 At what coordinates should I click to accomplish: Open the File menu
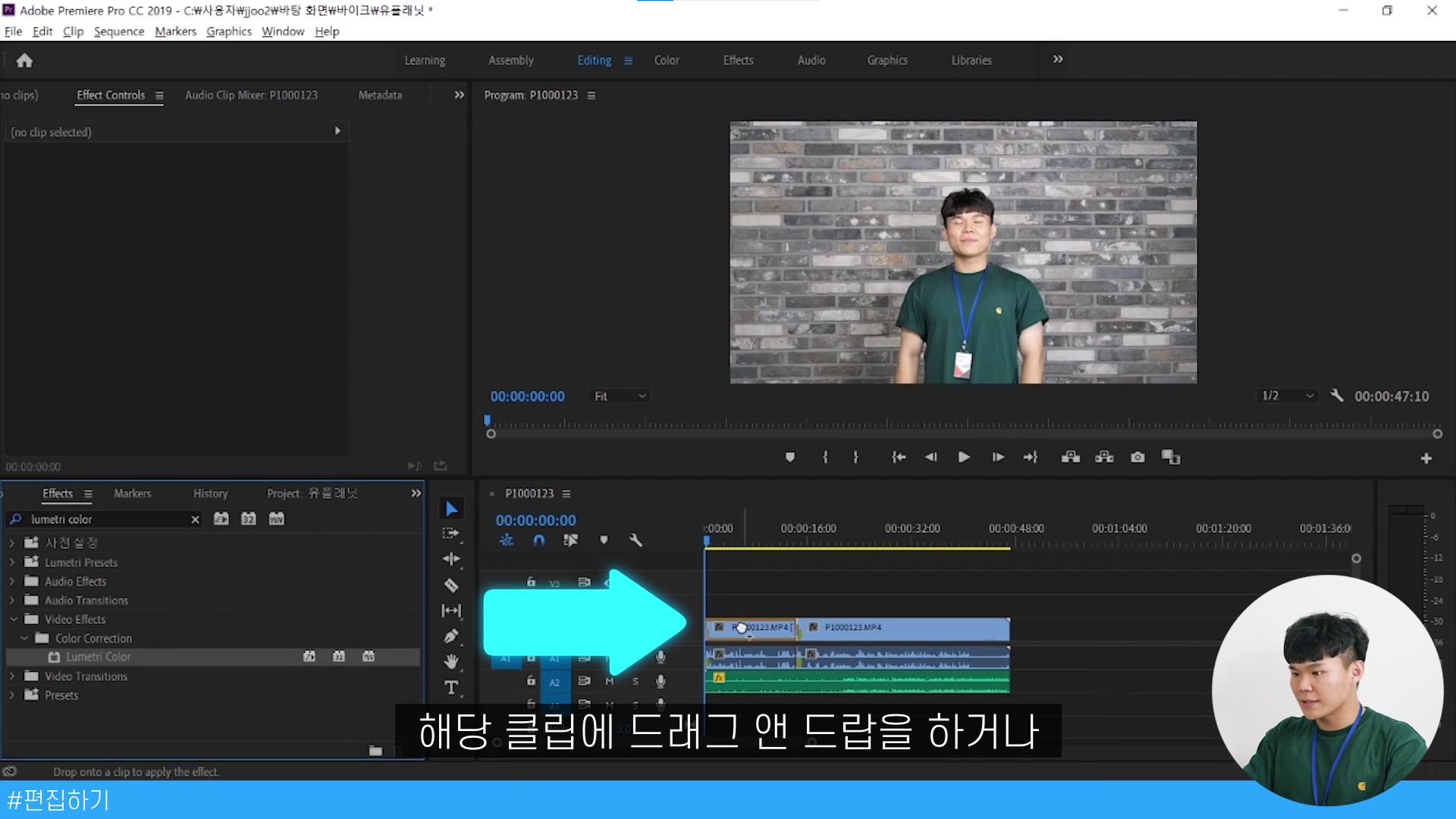(13, 31)
